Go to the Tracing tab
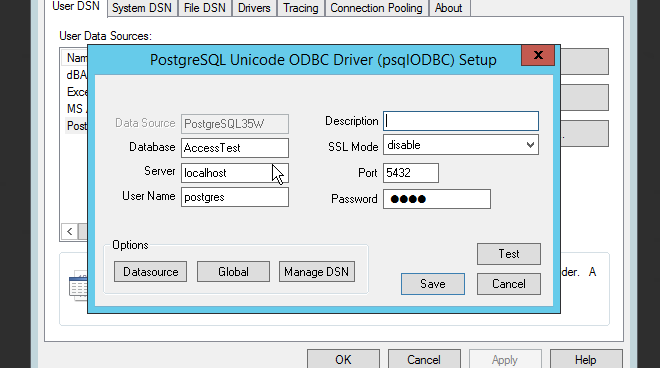Image resolution: width=660 pixels, height=368 pixels. tap(301, 8)
